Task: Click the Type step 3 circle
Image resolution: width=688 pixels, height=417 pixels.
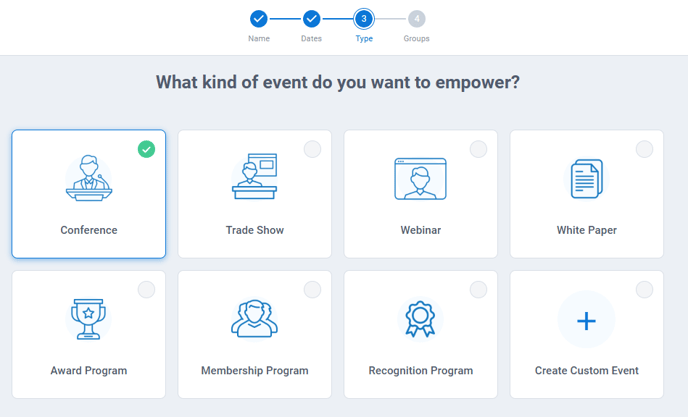Action: tap(364, 19)
